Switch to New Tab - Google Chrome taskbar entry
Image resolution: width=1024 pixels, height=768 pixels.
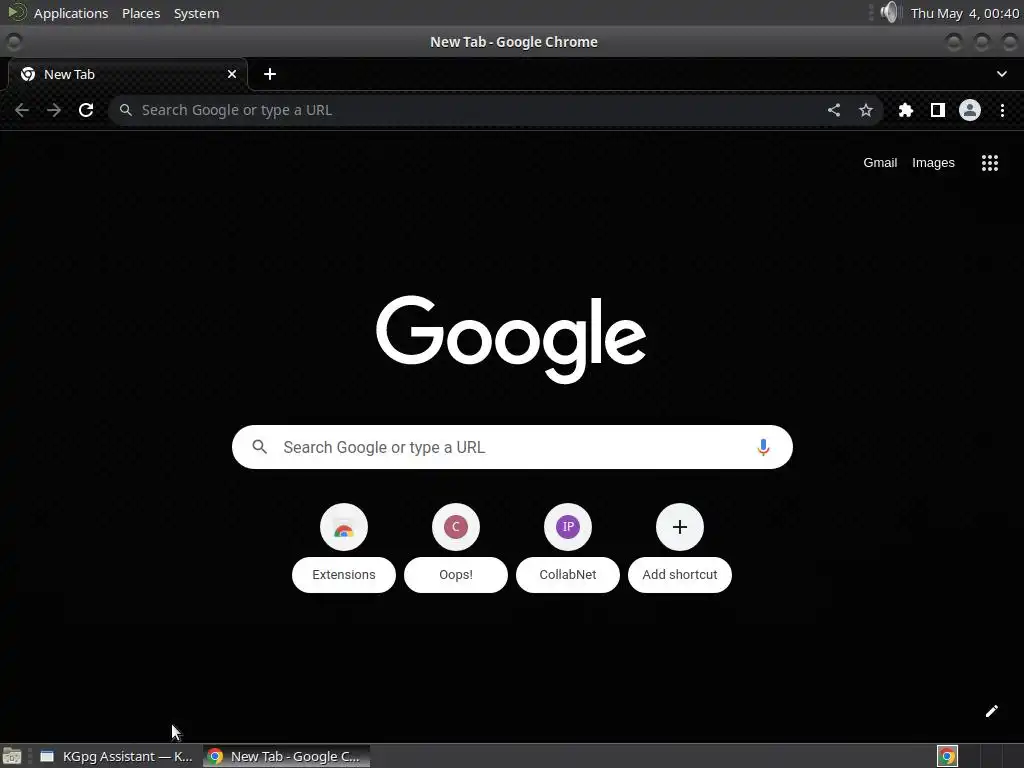286,756
